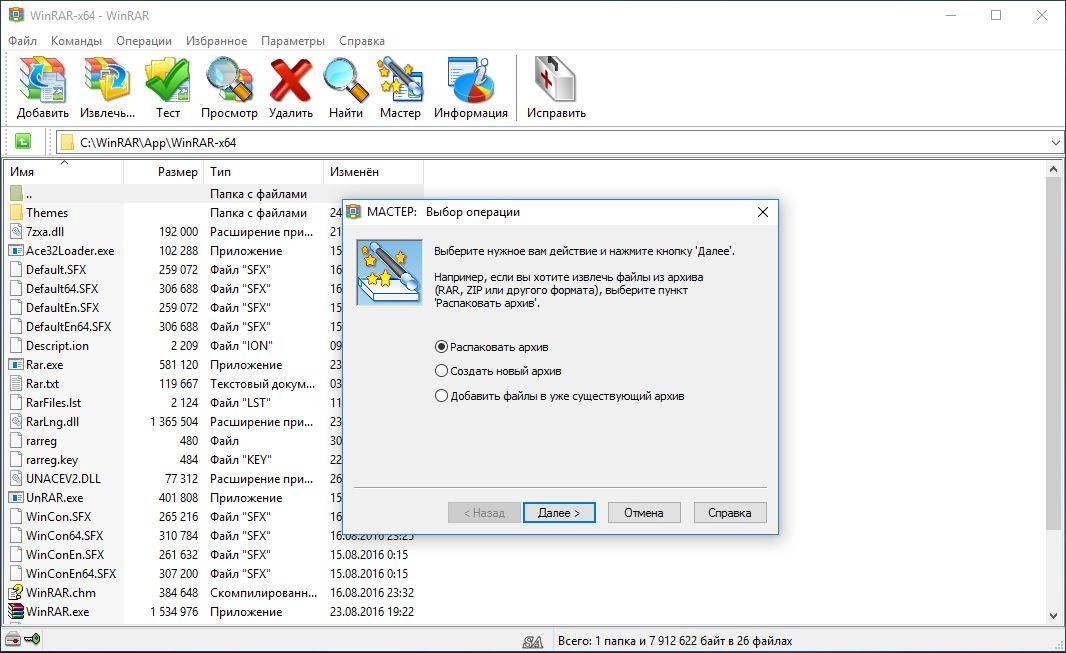Select the WinConEn.SFX file row
The image size is (1066, 653).
click(x=215, y=555)
